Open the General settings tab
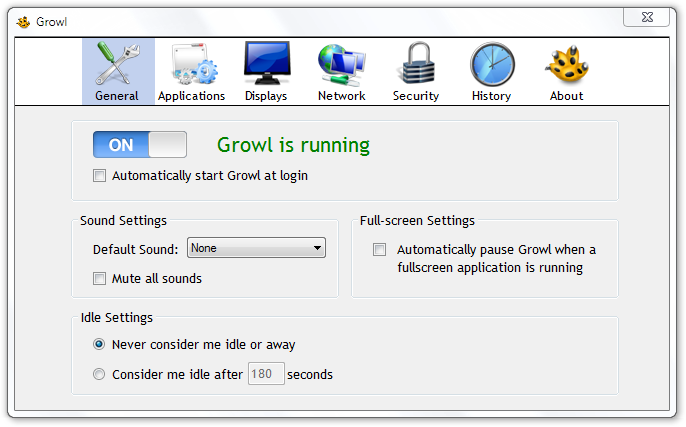This screenshot has width=686, height=427. (118, 72)
